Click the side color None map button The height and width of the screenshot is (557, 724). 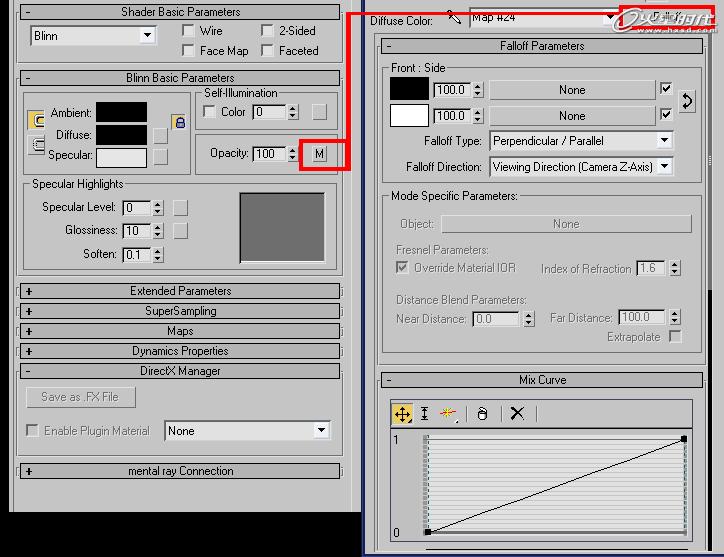click(572, 115)
